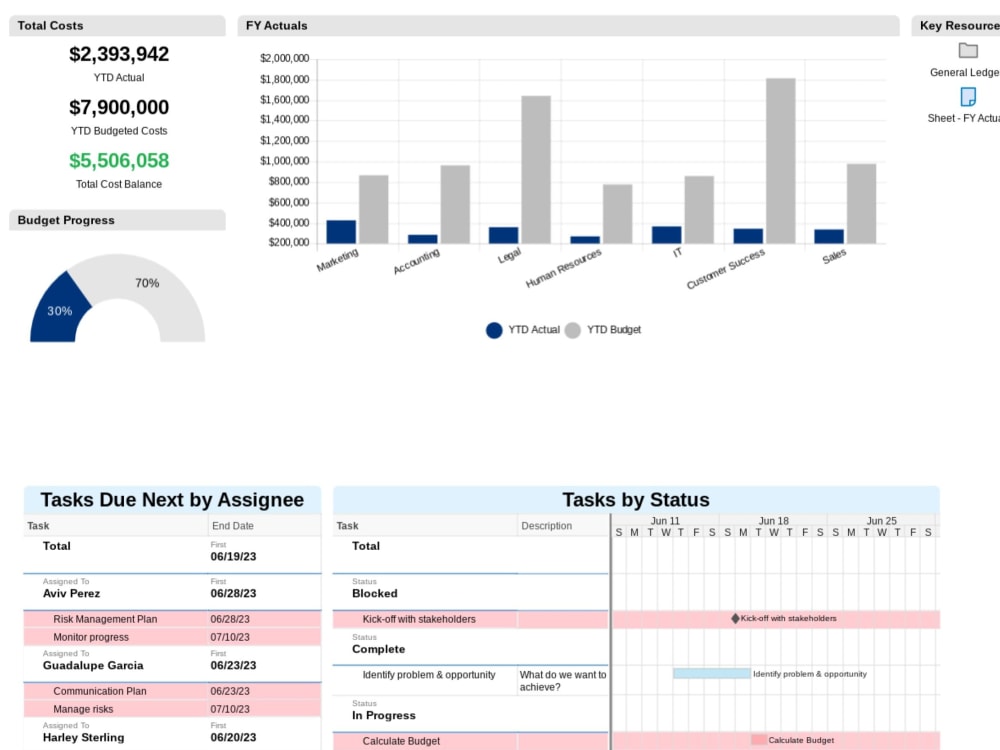Sort by the End Date column header
1000x750 pixels.
pos(231,525)
